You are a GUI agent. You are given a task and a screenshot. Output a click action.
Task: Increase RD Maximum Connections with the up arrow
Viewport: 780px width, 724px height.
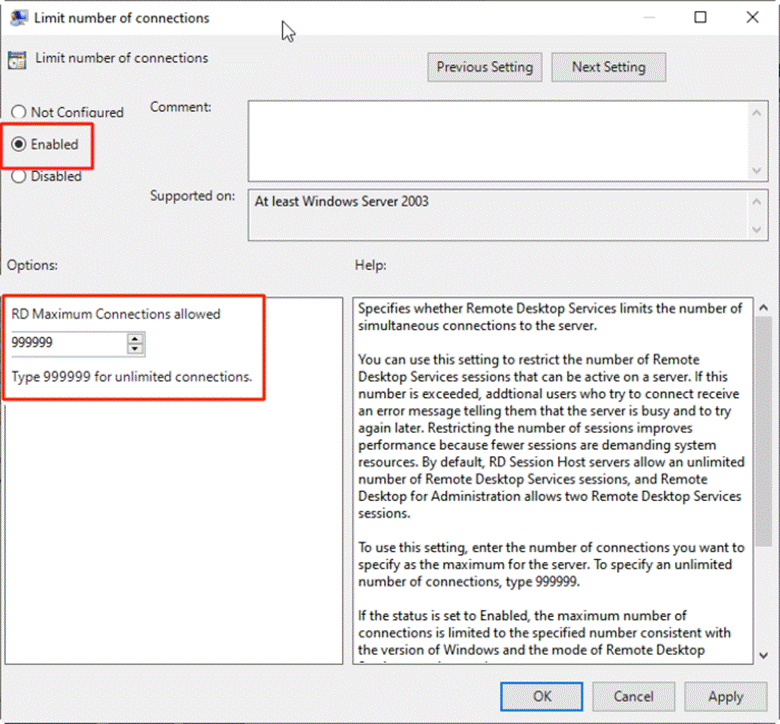coord(135,339)
